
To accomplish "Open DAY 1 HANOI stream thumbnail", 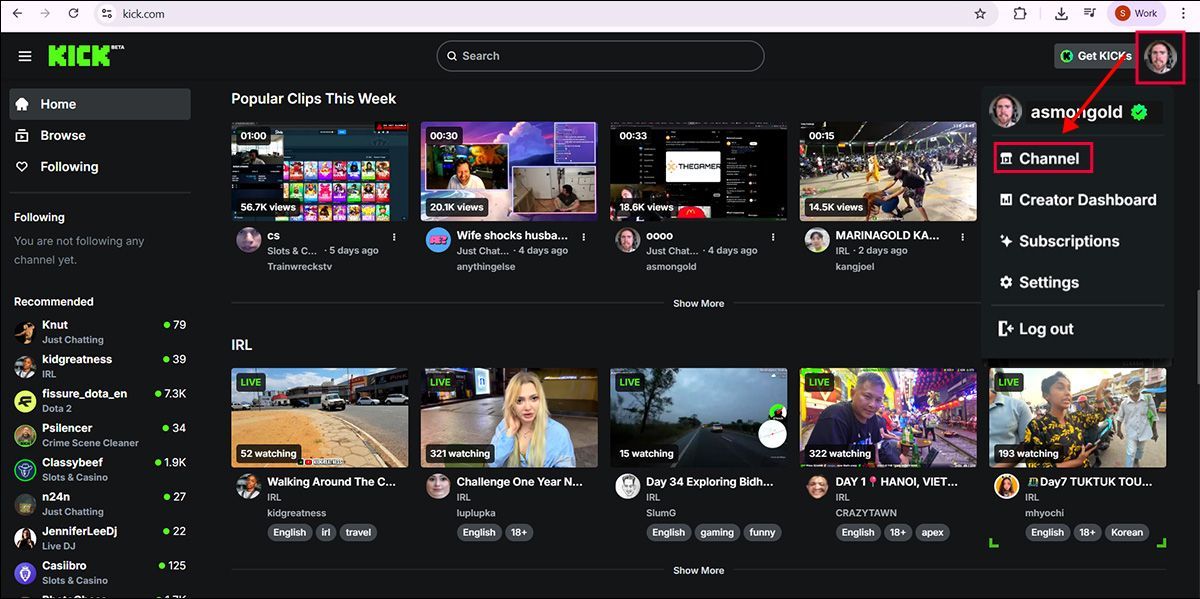I will (888, 417).
